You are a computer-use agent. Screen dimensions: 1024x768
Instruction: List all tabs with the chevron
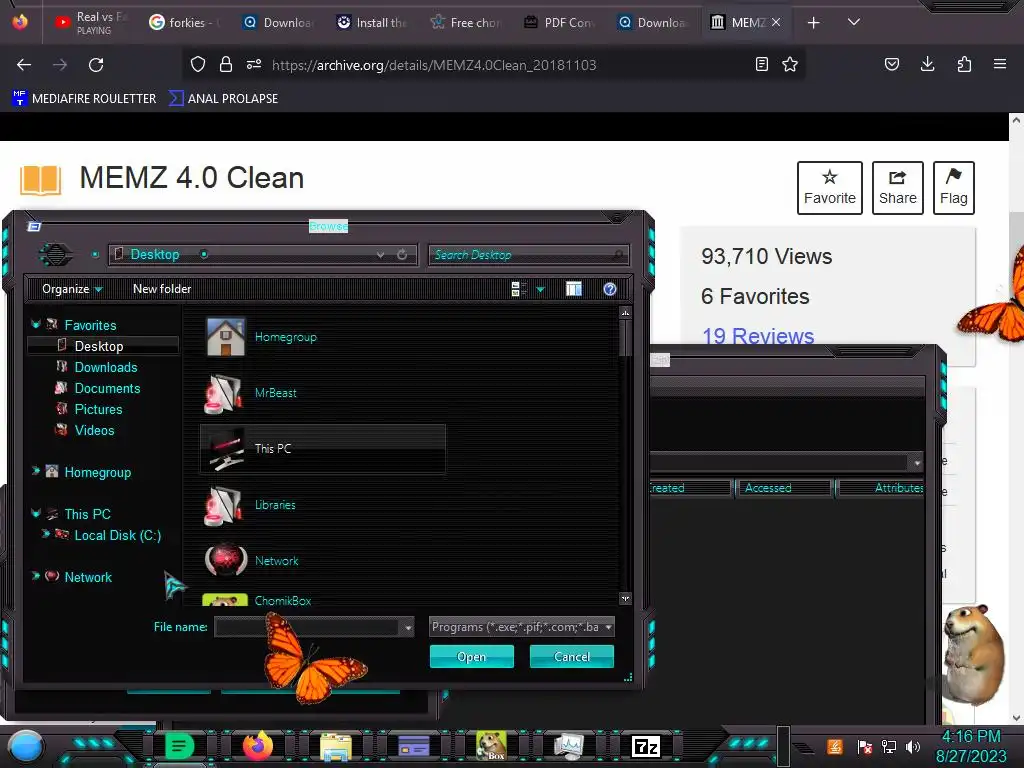(854, 22)
